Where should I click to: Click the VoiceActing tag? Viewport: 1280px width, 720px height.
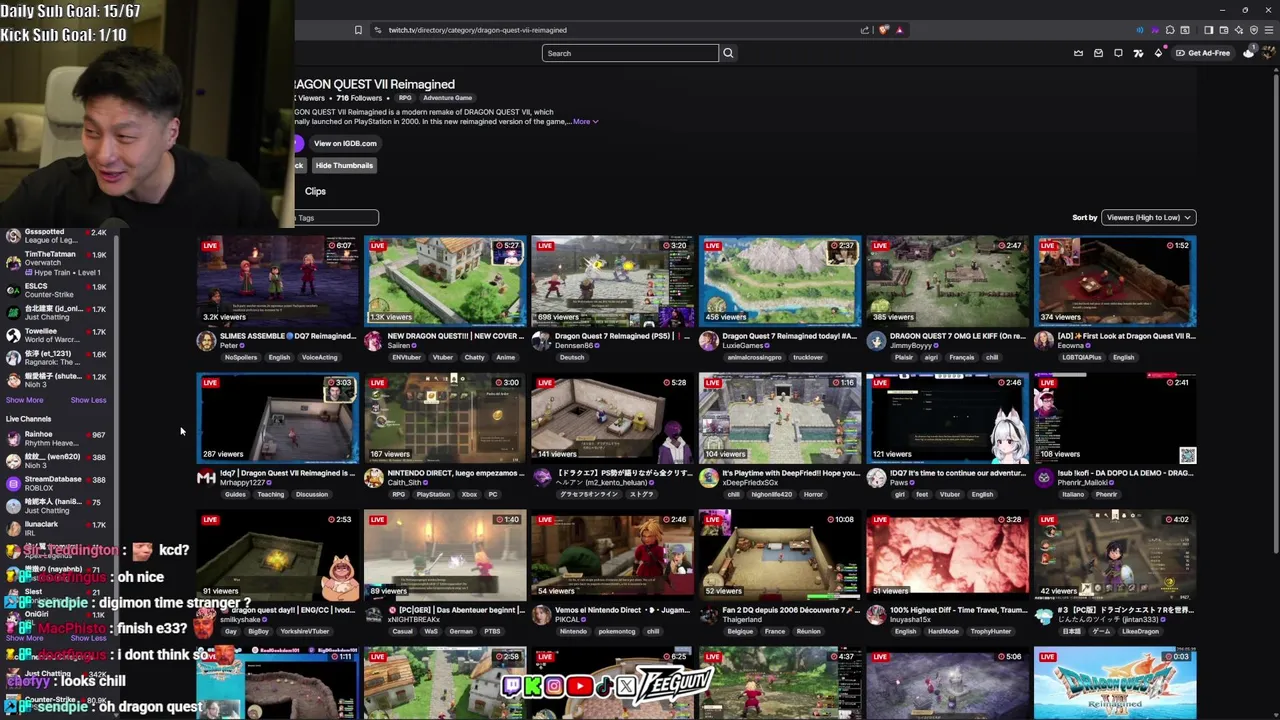pyautogui.click(x=319, y=357)
